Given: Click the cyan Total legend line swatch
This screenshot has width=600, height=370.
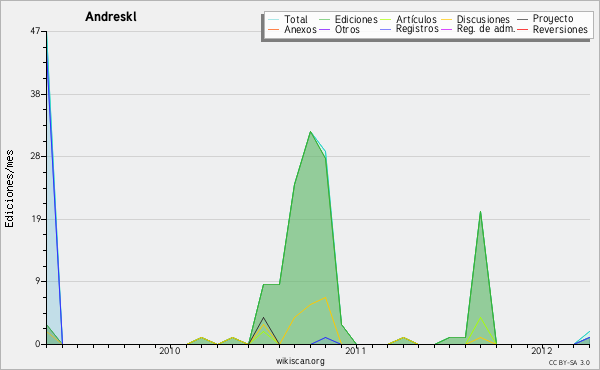Looking at the screenshot, I should point(274,19).
